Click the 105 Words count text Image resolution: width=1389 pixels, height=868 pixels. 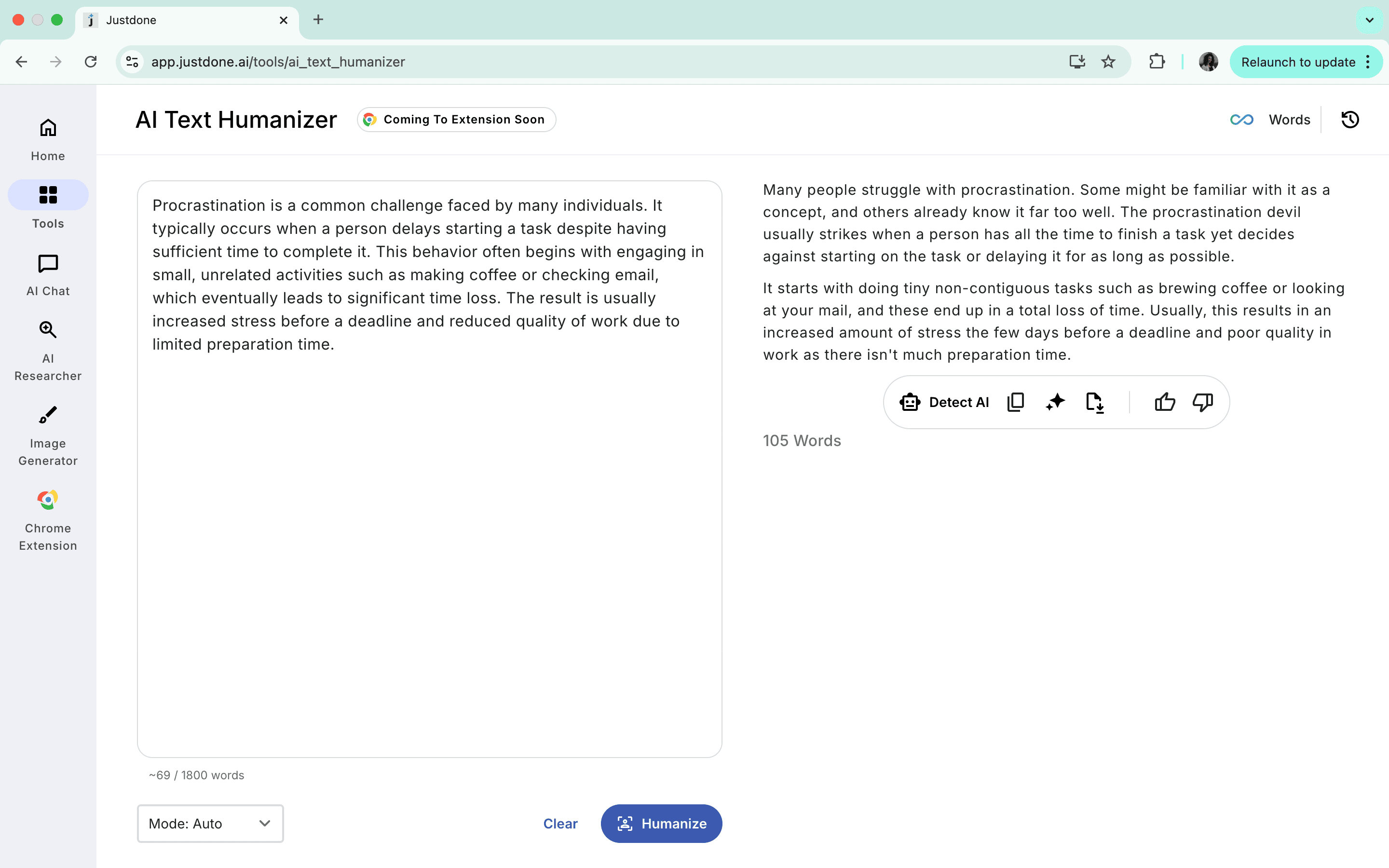click(x=802, y=441)
